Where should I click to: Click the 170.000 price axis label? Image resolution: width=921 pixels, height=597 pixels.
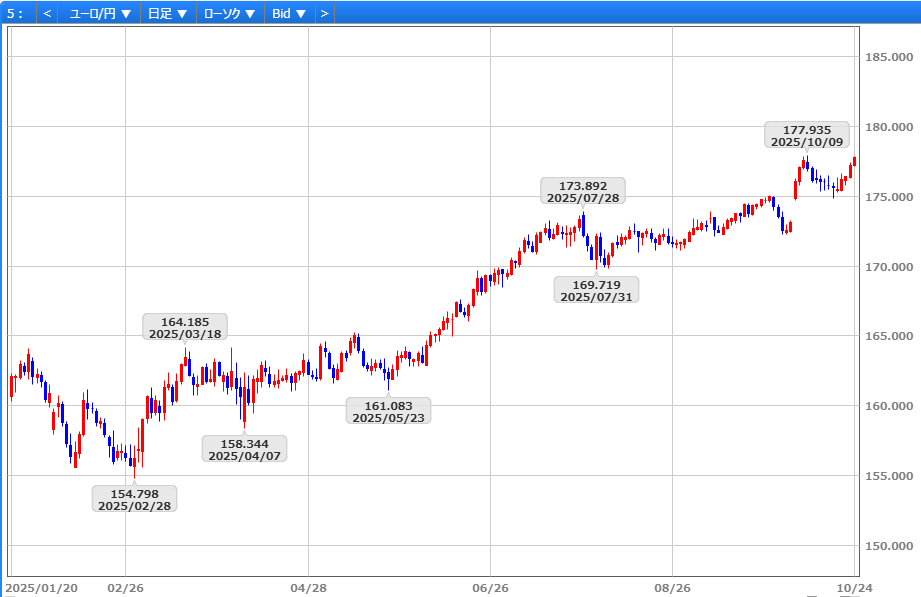click(889, 267)
